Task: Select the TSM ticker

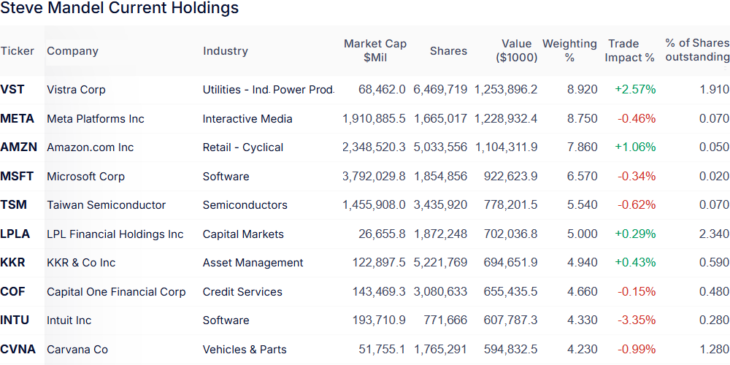Action: (14, 204)
